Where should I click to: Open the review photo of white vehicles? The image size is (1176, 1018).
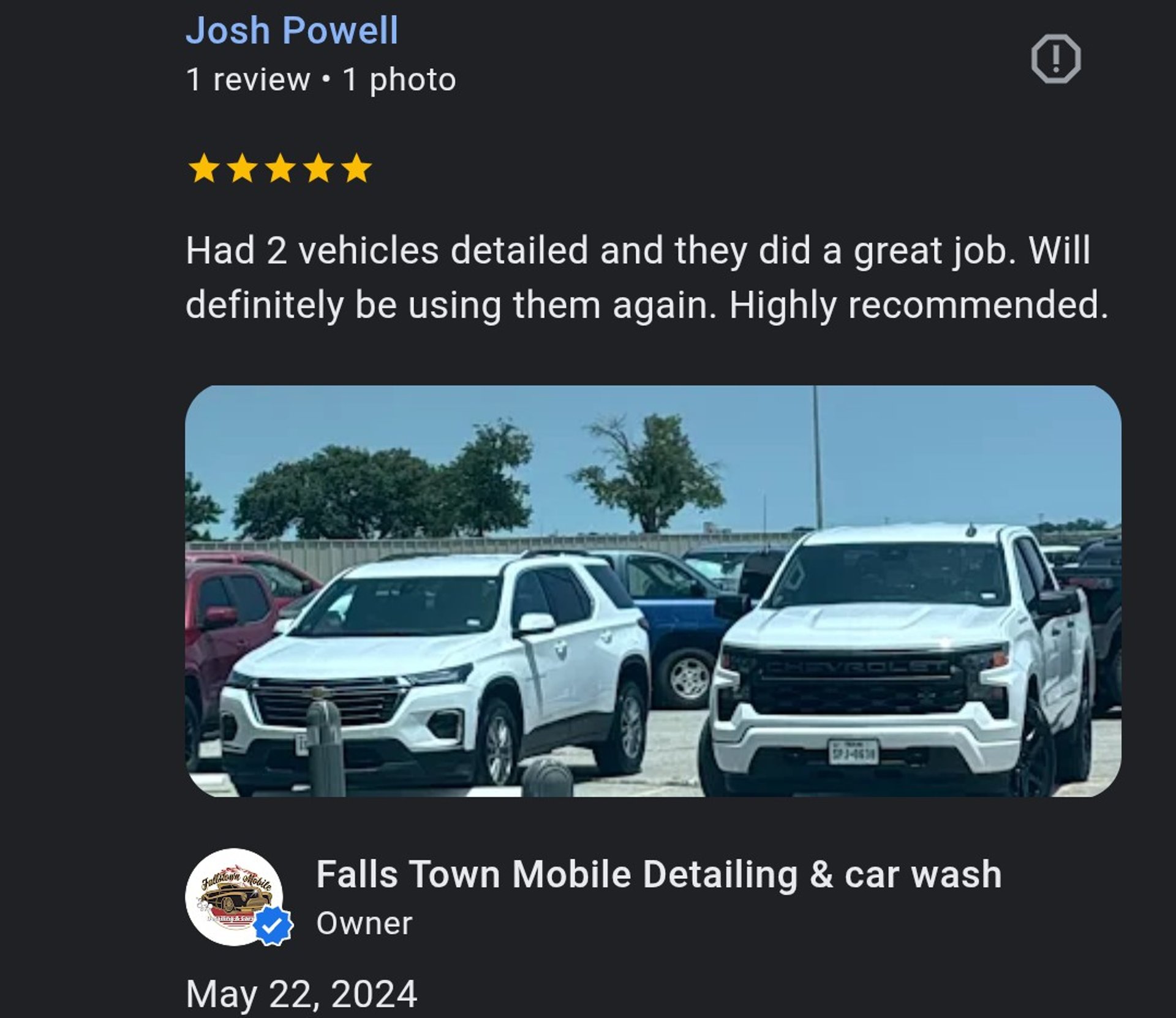(x=653, y=590)
